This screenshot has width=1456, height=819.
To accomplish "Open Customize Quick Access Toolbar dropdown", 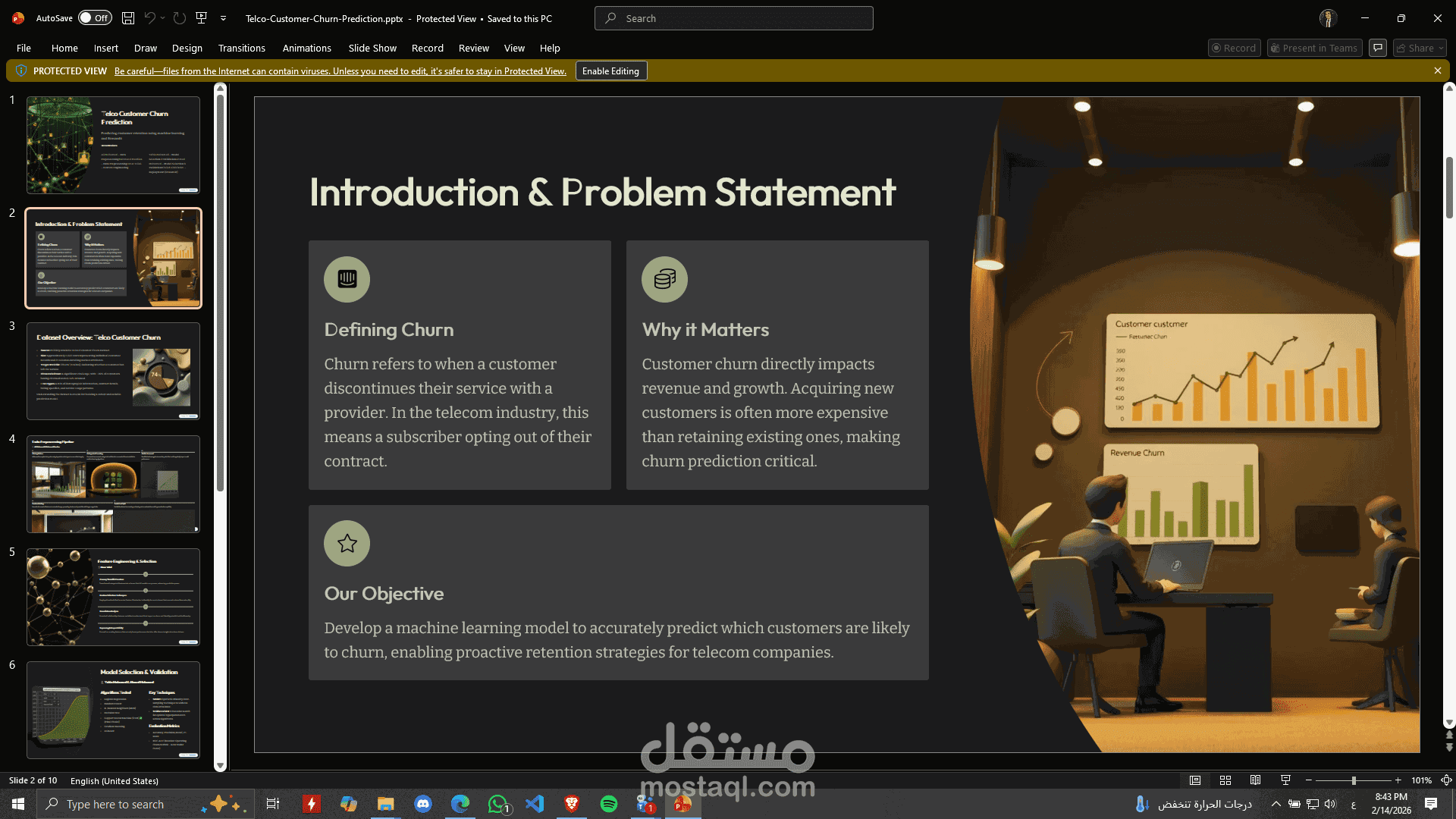I will (x=223, y=18).
